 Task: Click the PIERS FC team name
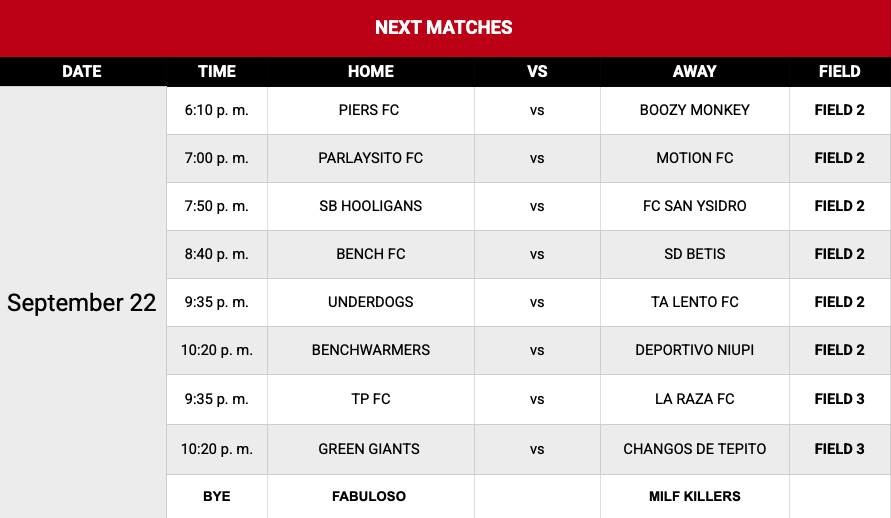pos(369,110)
